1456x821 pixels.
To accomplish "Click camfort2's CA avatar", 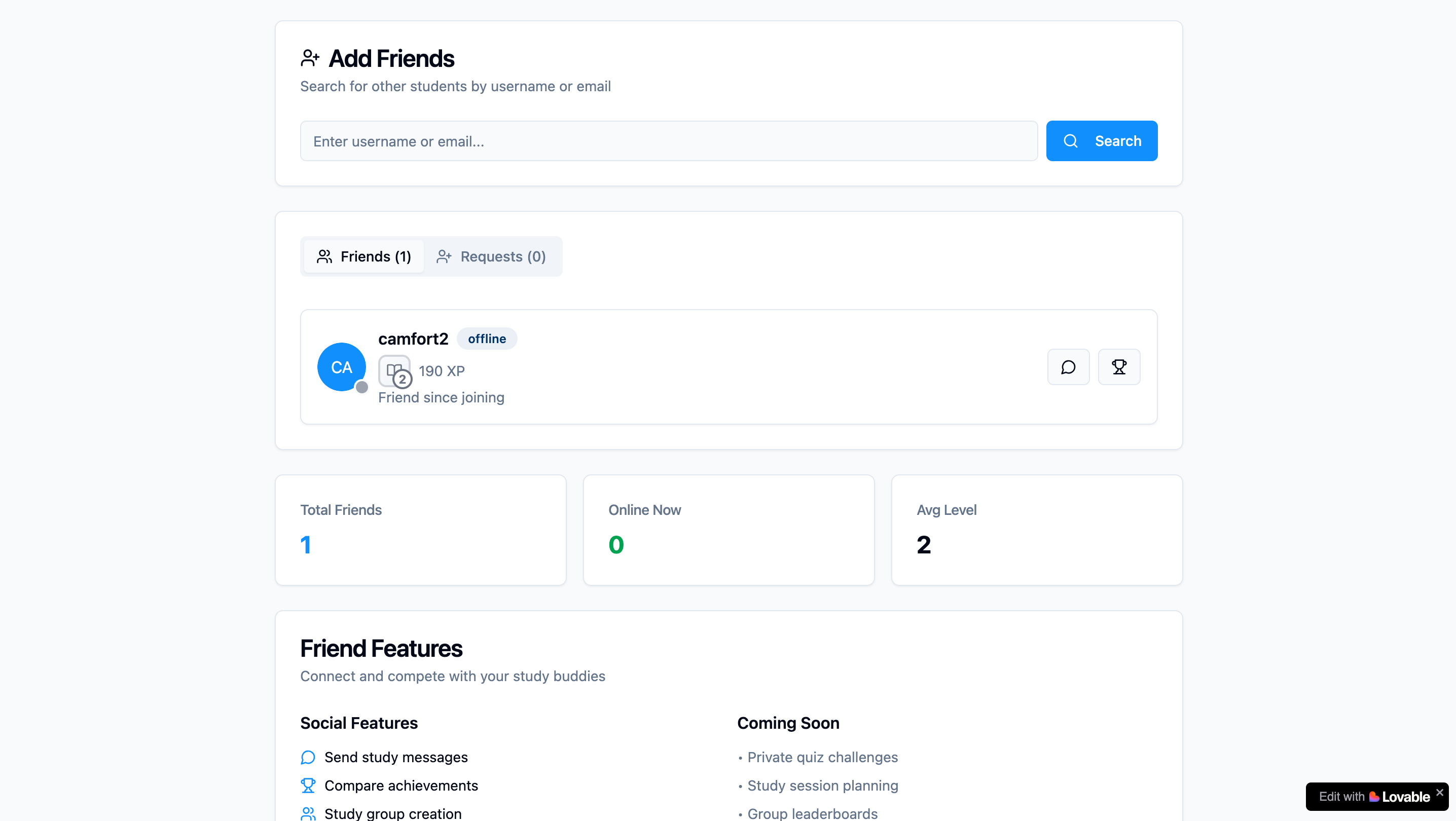I will (x=341, y=367).
